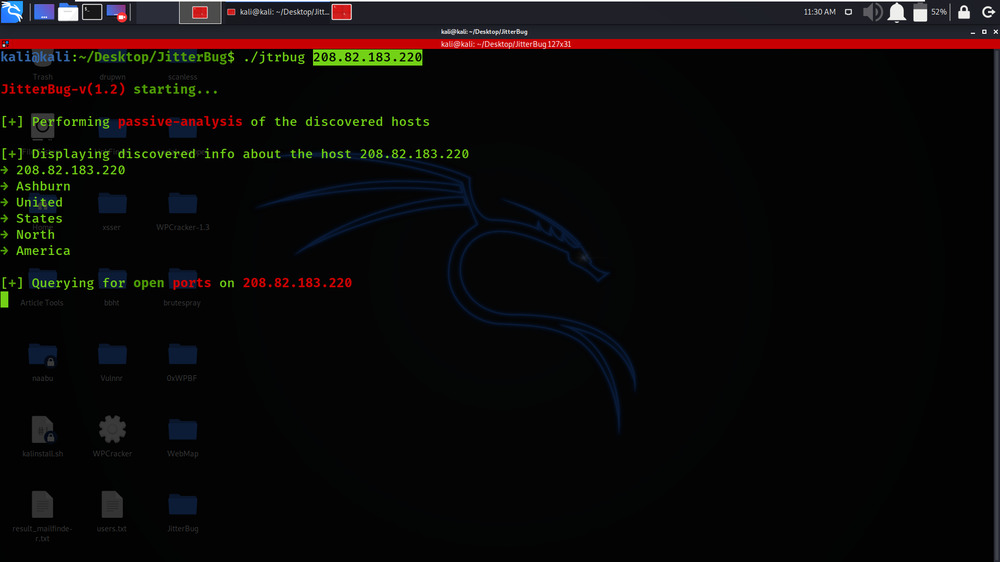Click the arrow line 208.82.183.220
1000x562 pixels.
pyautogui.click(x=62, y=170)
